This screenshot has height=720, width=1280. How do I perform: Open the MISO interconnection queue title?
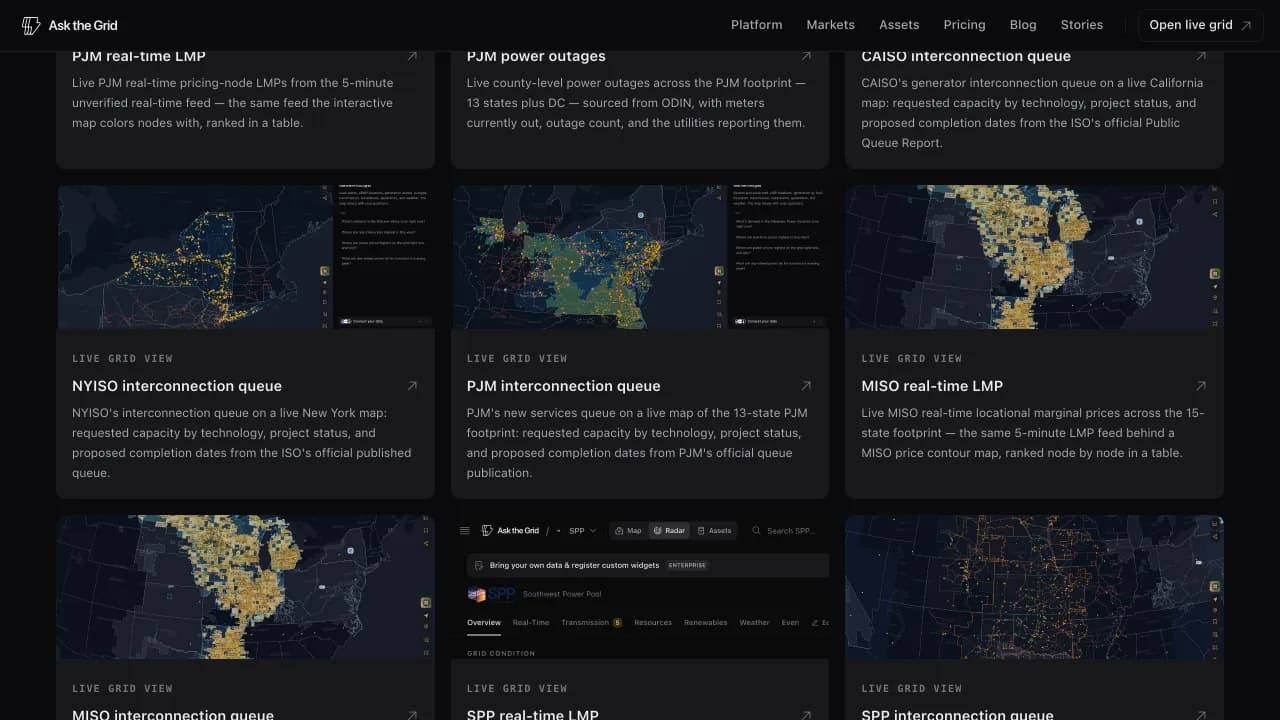click(x=173, y=714)
